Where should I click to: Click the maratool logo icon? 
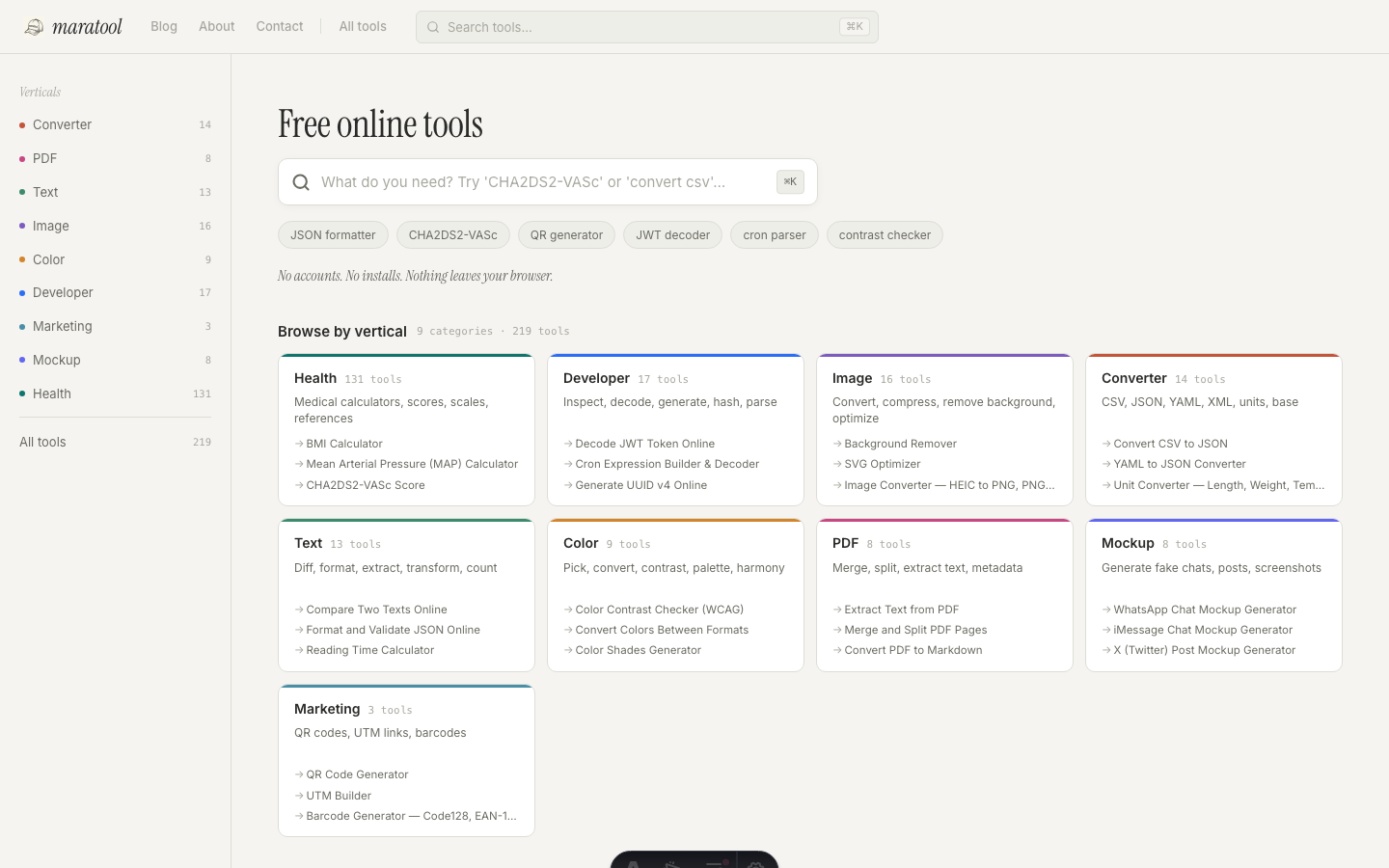[34, 27]
